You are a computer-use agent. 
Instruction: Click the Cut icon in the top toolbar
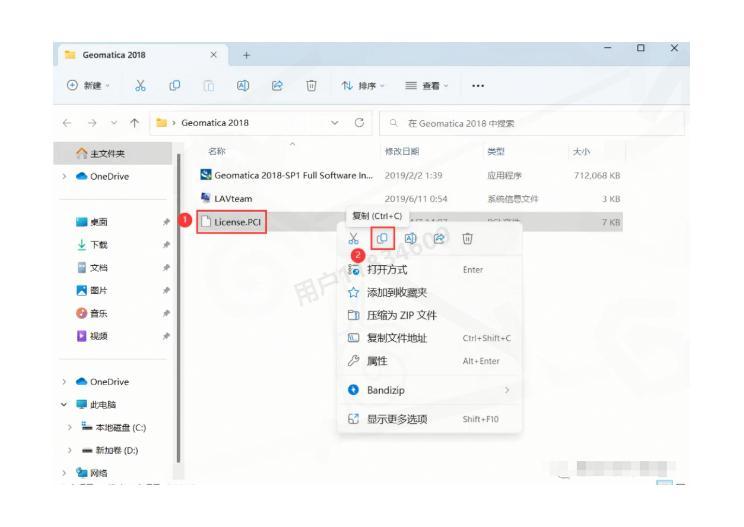pyautogui.click(x=140, y=86)
